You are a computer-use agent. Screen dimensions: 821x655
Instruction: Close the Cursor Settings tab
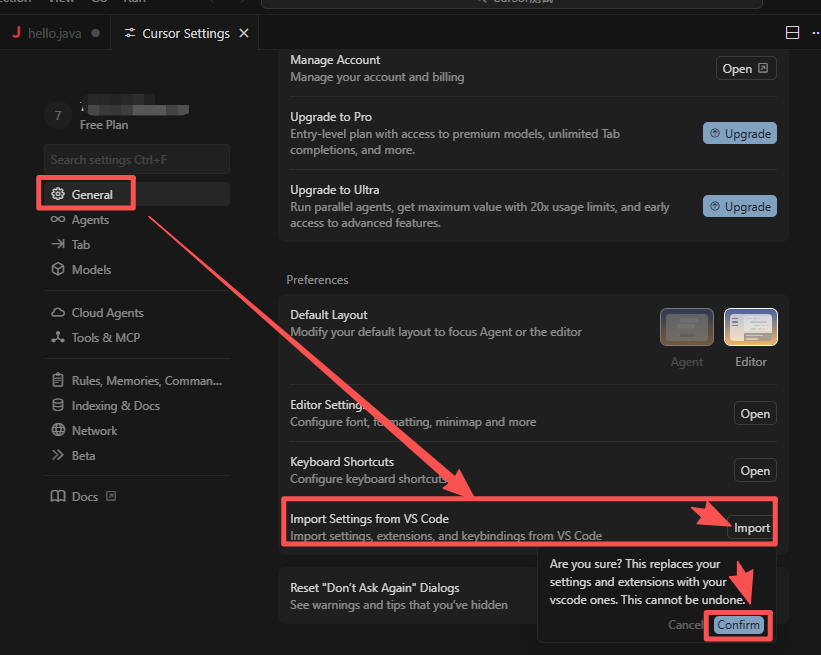[243, 33]
